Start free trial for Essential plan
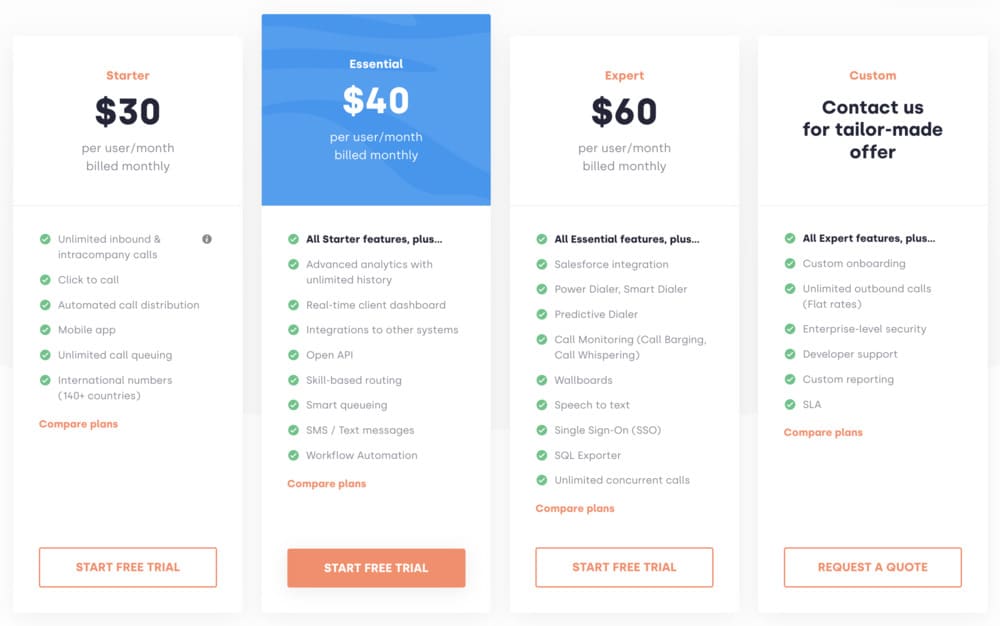Viewport: 1000px width, 626px height. (x=376, y=568)
